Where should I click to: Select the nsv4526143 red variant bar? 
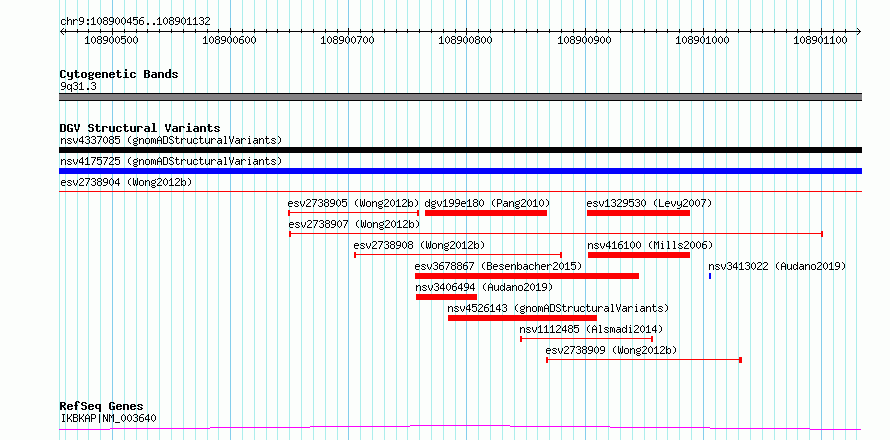[522, 318]
